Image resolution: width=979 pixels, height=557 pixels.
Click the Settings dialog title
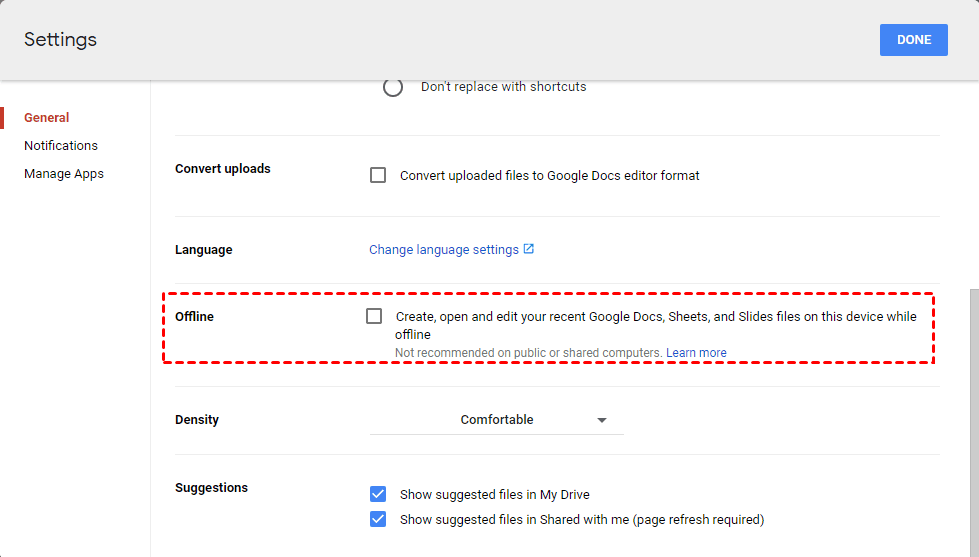(x=61, y=40)
